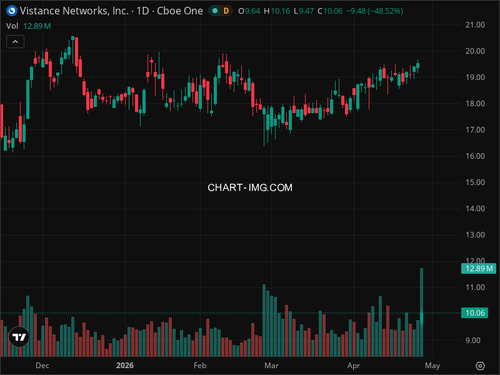The width and height of the screenshot is (500, 375).
Task: Collapse the indicator legend chevron button
Action: click(15, 42)
